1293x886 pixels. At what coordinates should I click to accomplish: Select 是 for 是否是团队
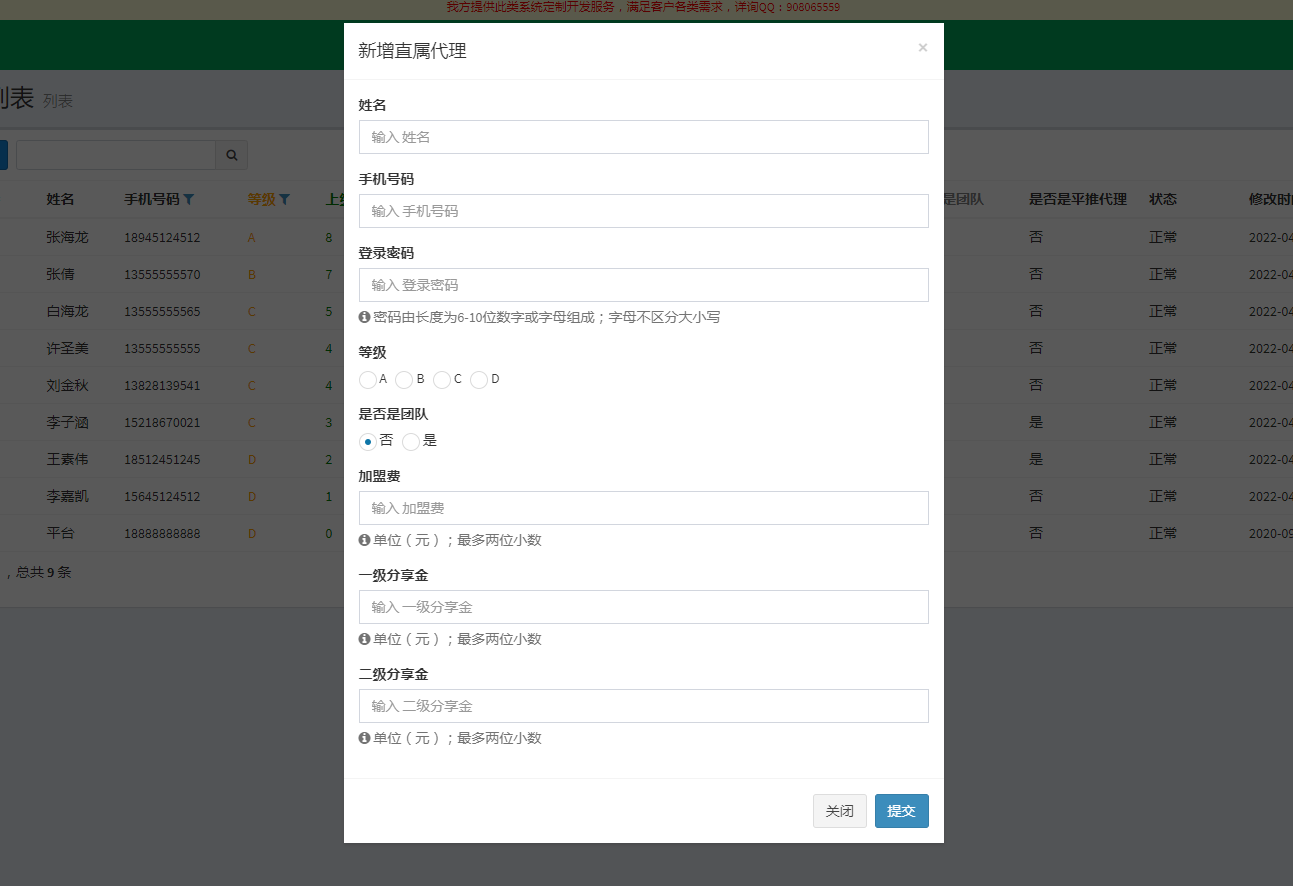point(411,442)
